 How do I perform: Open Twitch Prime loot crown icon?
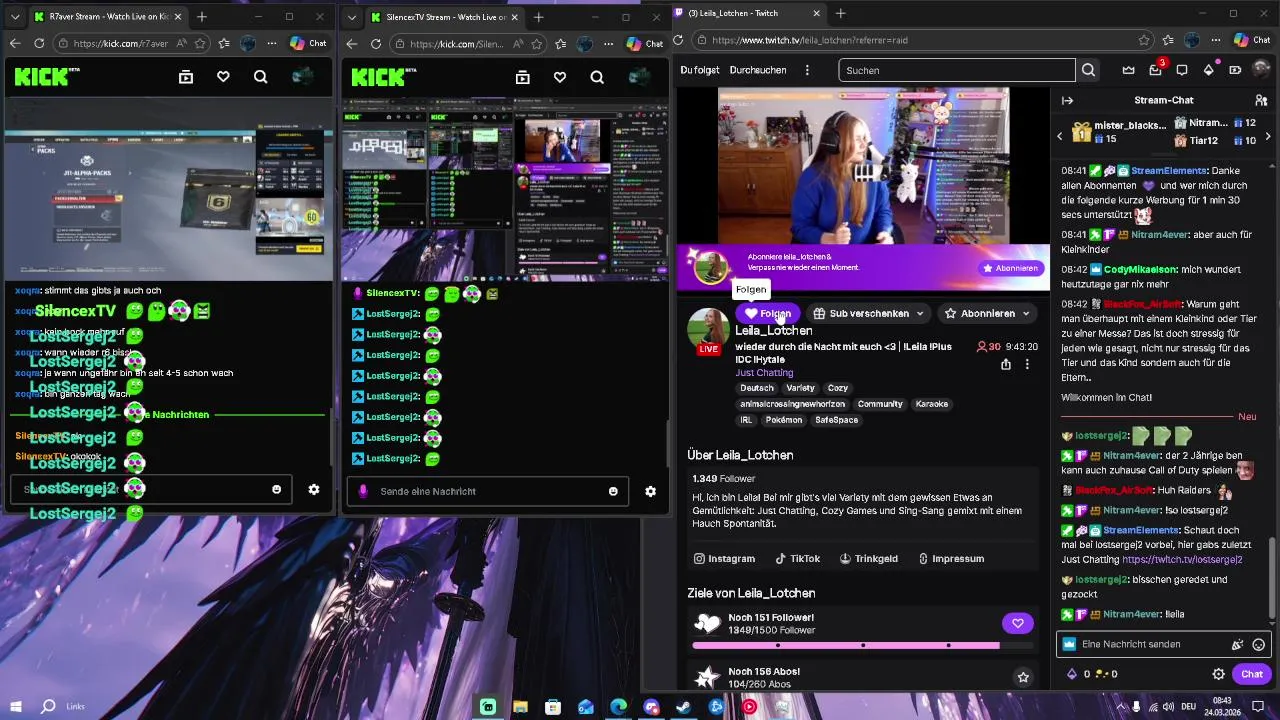pyautogui.click(x=1129, y=70)
